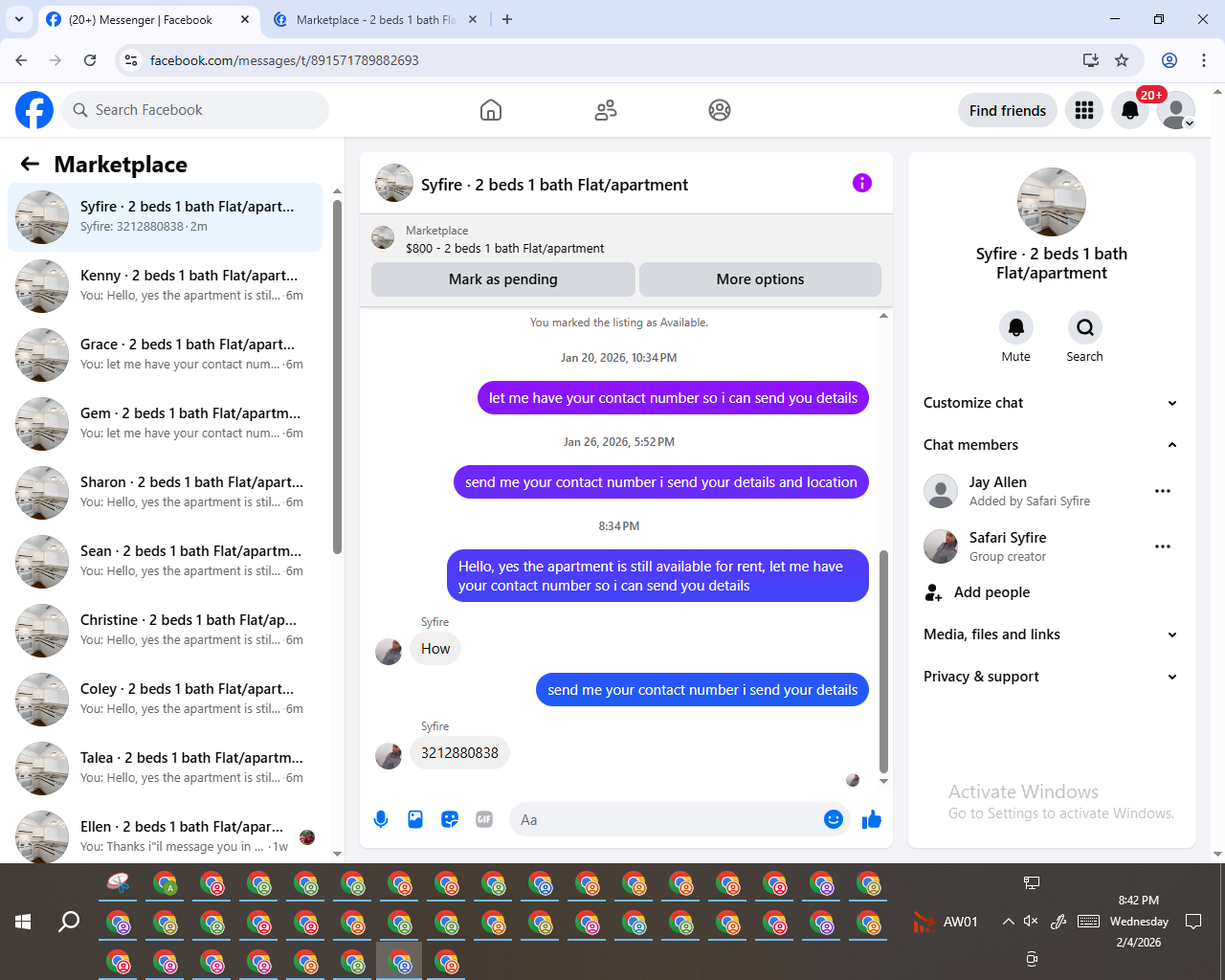The image size is (1225, 980).
Task: Expand Media, files and links section
Action: pyautogui.click(x=1051, y=635)
